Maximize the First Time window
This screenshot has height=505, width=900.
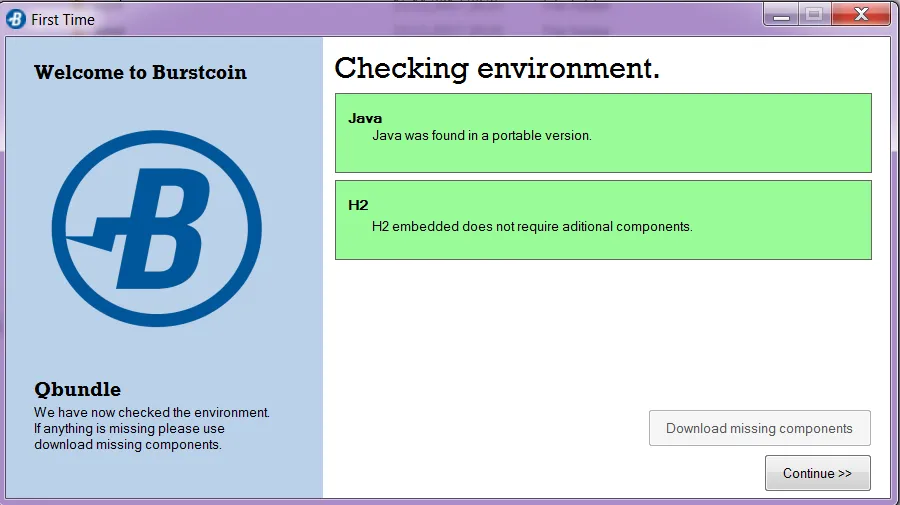[814, 14]
